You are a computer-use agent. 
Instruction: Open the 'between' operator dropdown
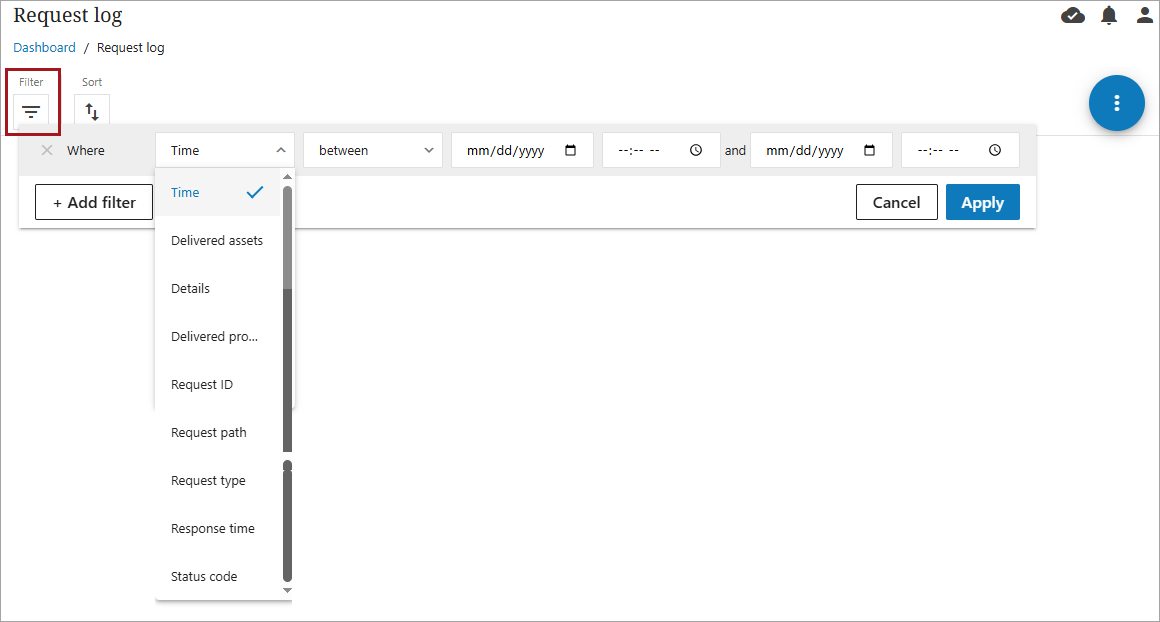point(373,150)
